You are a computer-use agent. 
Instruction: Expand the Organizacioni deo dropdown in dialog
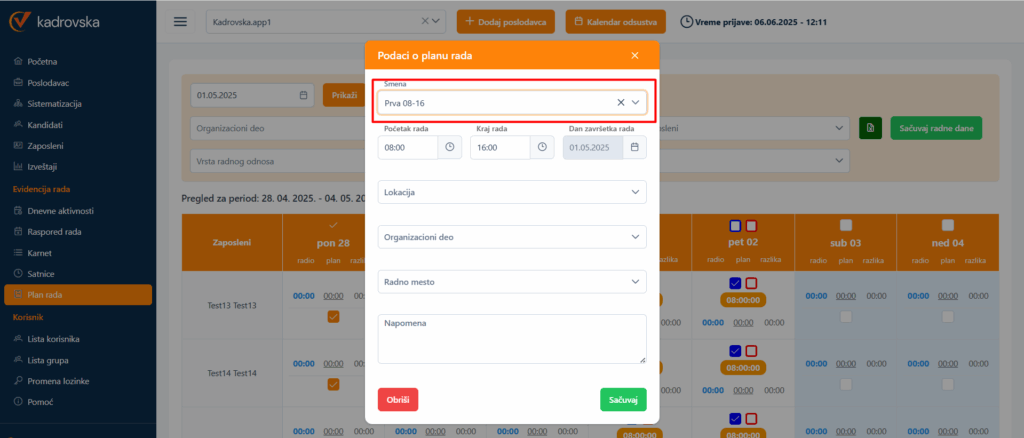[x=512, y=237]
